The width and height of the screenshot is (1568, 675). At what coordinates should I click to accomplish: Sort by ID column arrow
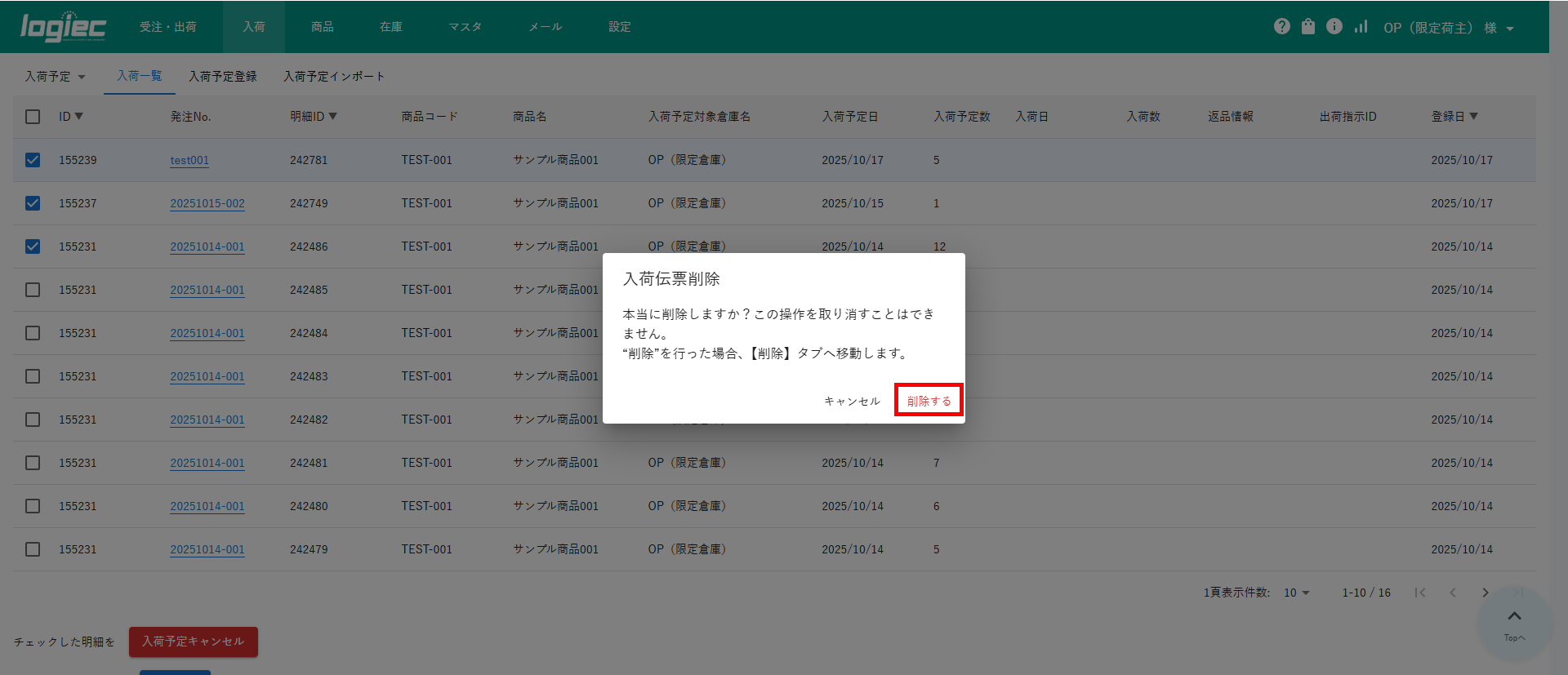[79, 117]
